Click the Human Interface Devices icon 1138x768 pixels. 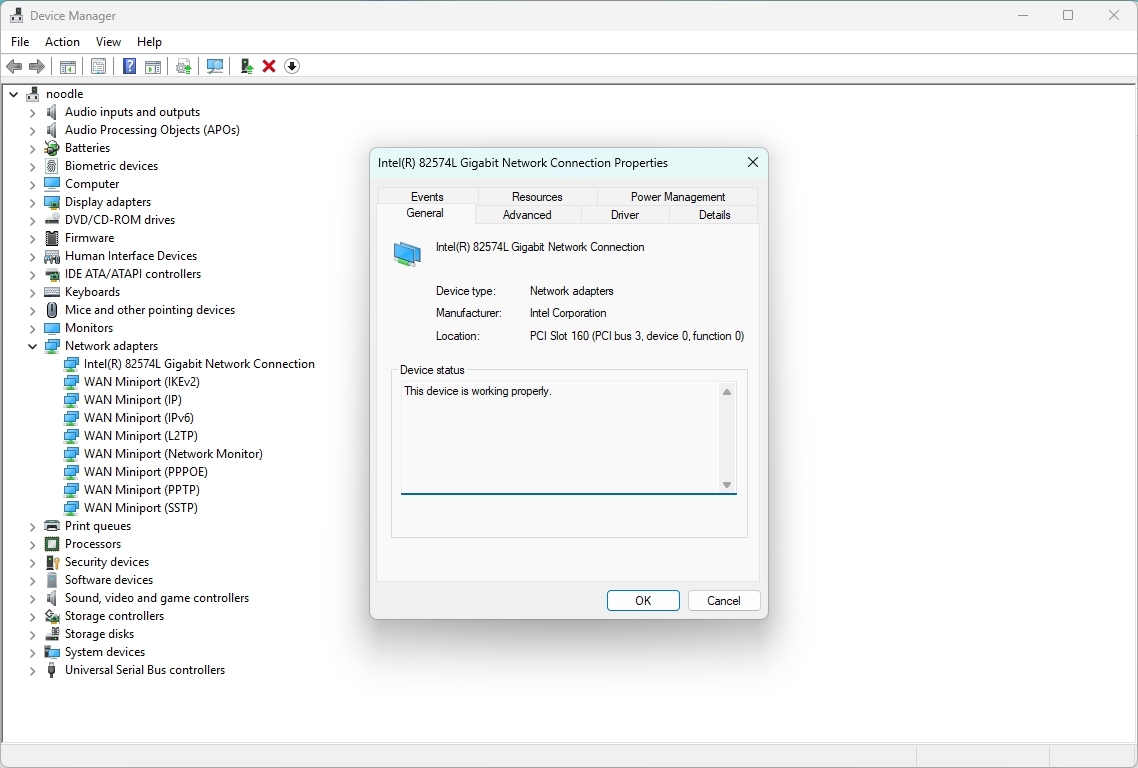pyautogui.click(x=52, y=256)
